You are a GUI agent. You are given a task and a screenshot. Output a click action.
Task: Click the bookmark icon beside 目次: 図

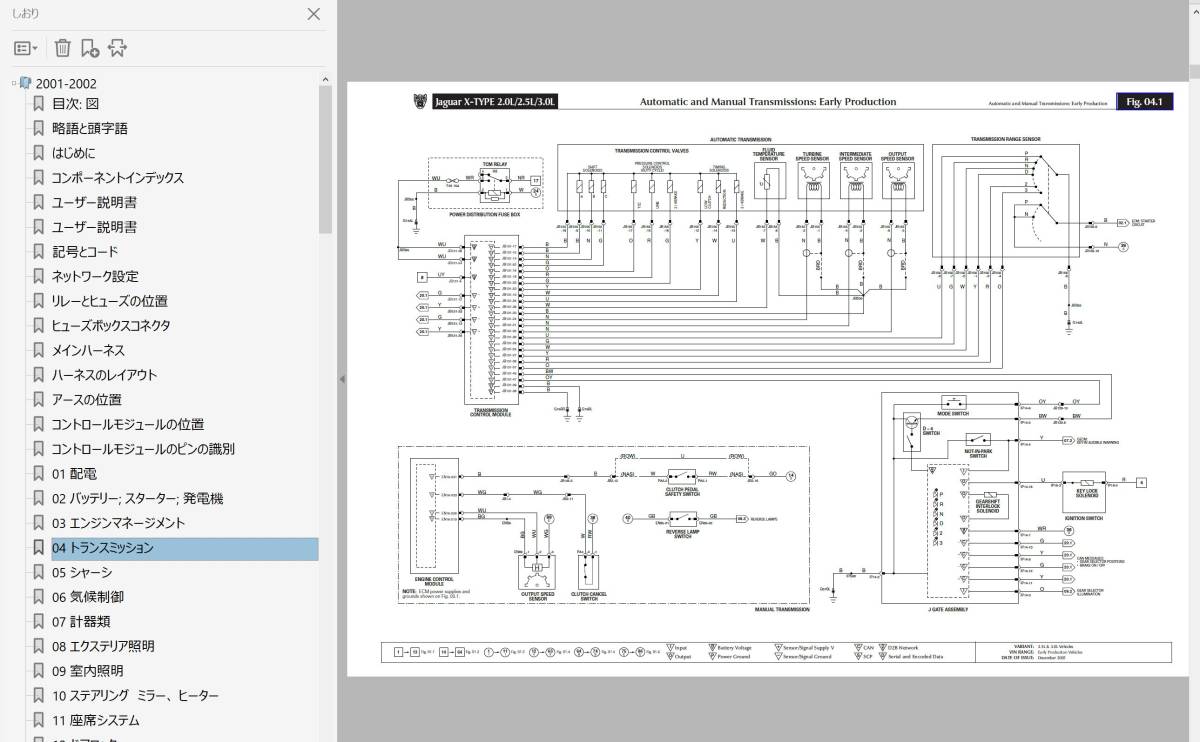pos(38,104)
